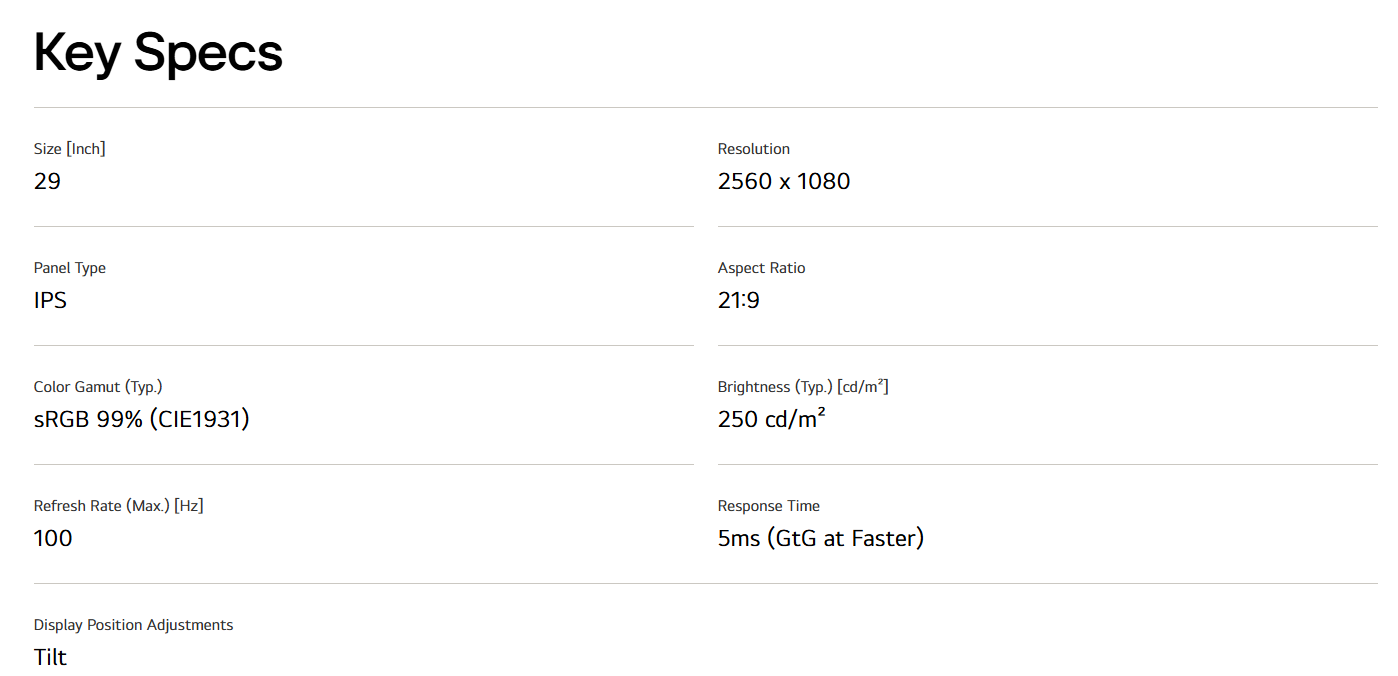Click the Color Gamut (Typ.) label
This screenshot has width=1398, height=676.
(98, 387)
